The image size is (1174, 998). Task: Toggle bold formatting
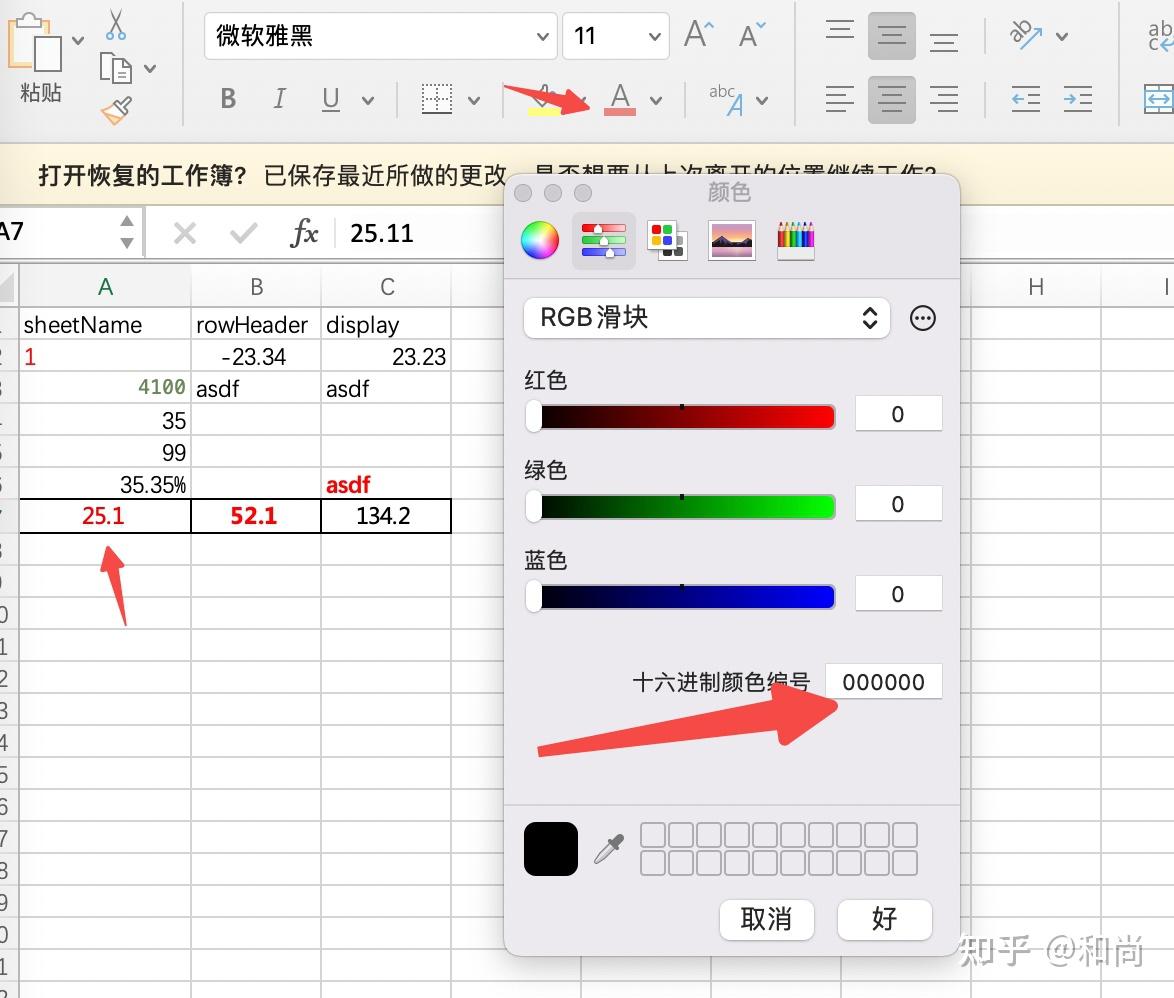pyautogui.click(x=228, y=99)
